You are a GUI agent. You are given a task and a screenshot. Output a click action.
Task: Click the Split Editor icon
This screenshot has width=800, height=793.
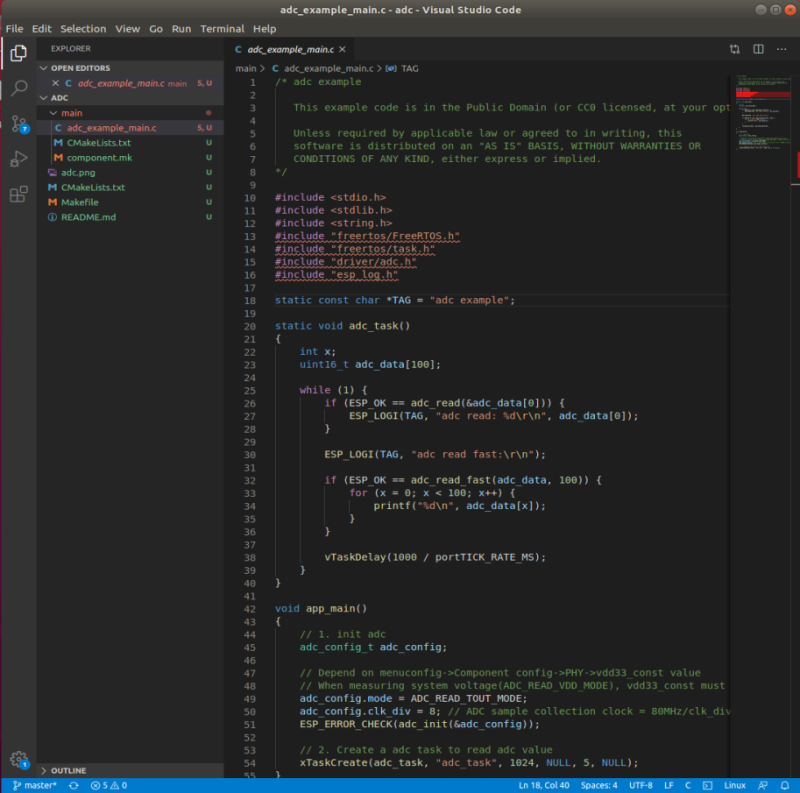pyautogui.click(x=758, y=49)
